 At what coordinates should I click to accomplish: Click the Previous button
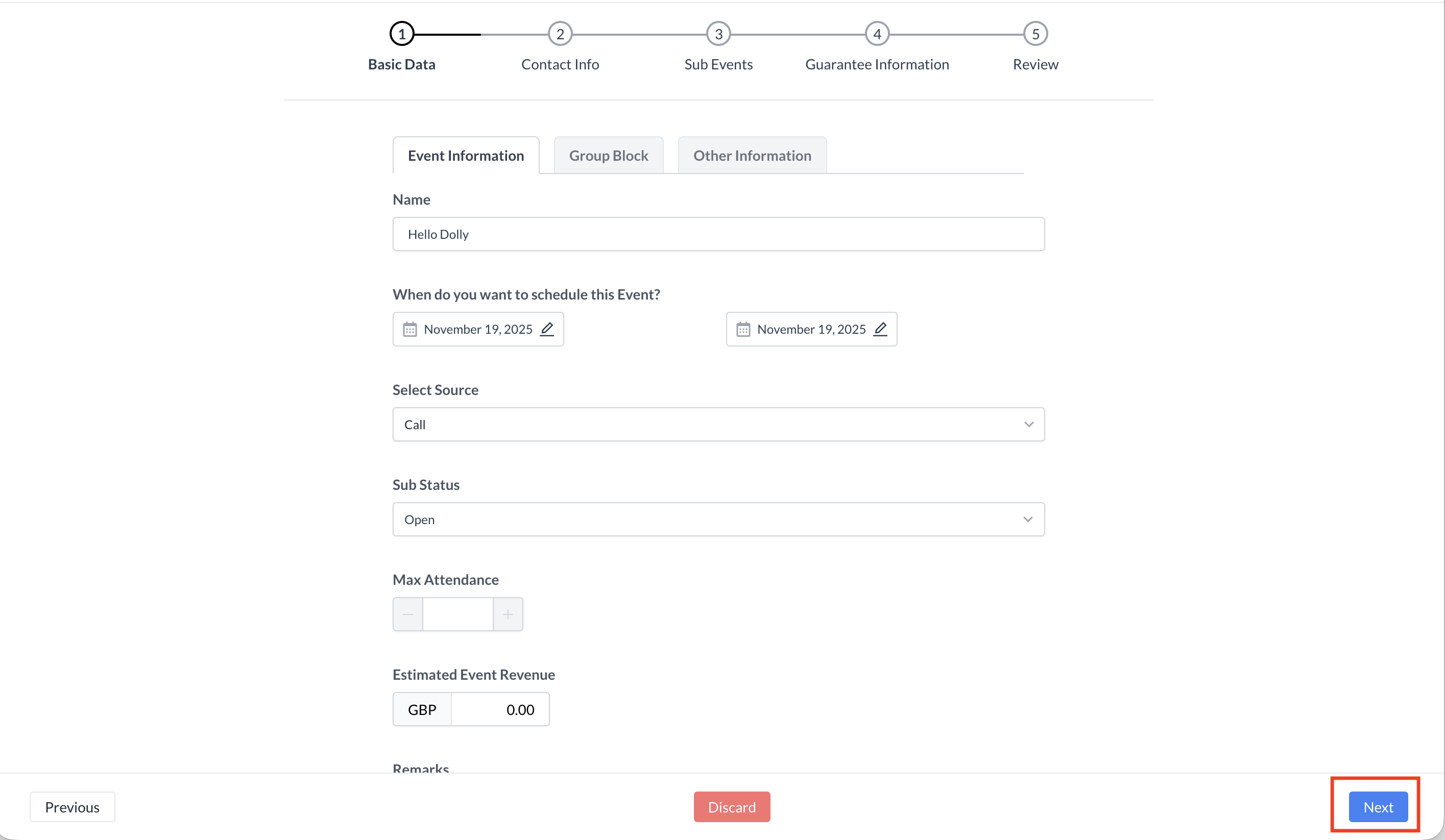[73, 807]
